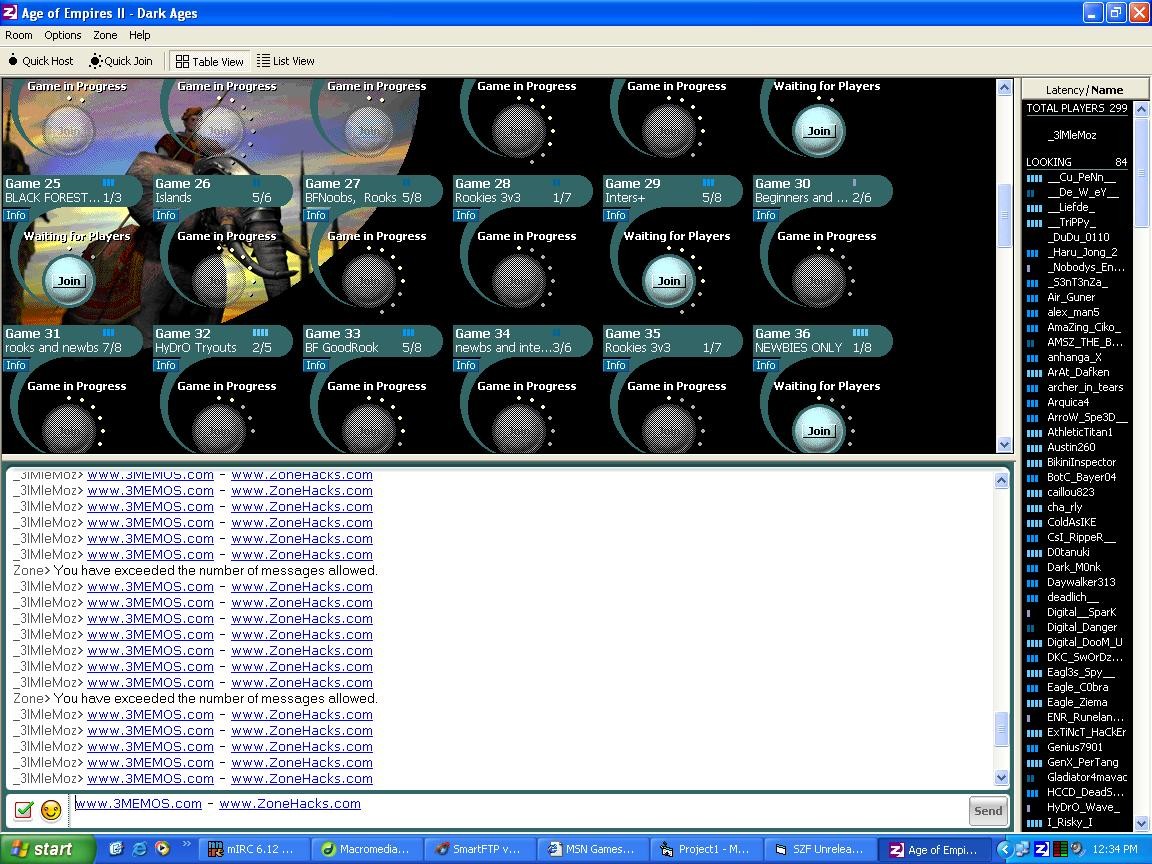1152x864 pixels.
Task: Open the Zone menu
Action: pos(105,35)
